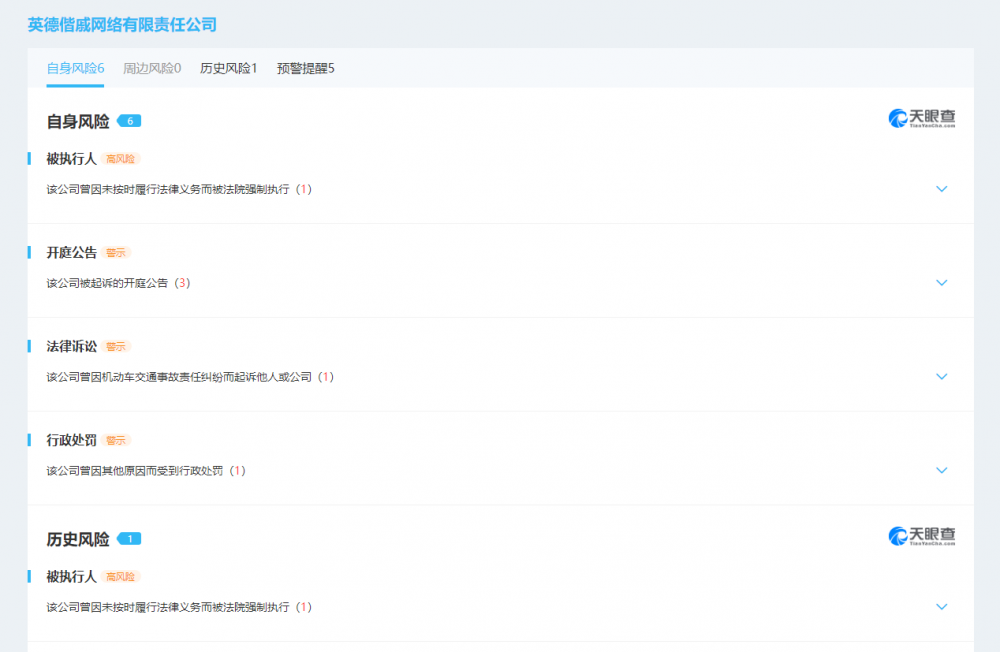The image size is (1000, 652).
Task: Click the count badge beside 历史风险 heading
Action: [x=129, y=539]
